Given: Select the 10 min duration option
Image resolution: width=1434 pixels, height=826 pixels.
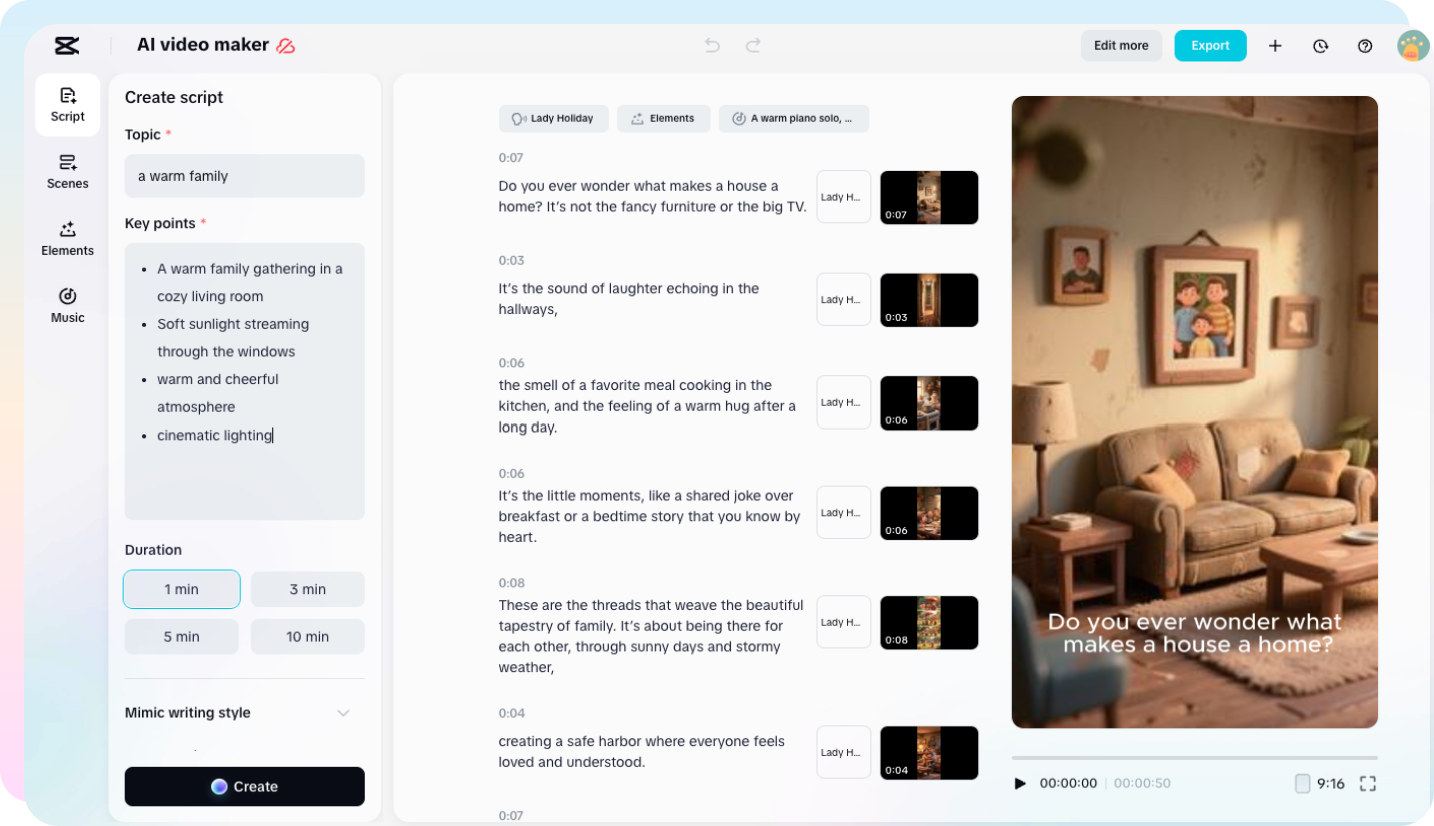Looking at the screenshot, I should pos(307,636).
